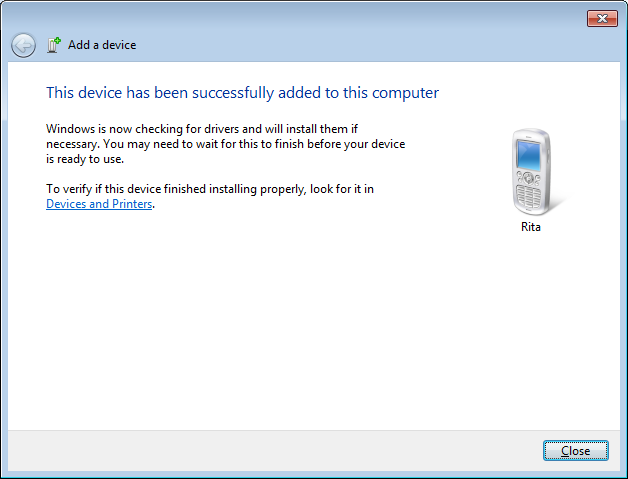The width and height of the screenshot is (628, 479).
Task: Open the Devices and Printers link
Action: [x=99, y=204]
